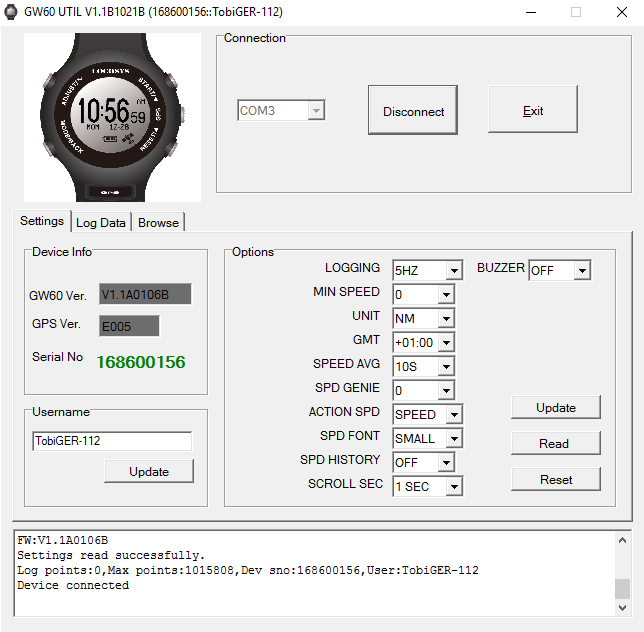Click the Reset button
The height and width of the screenshot is (632, 644).
pos(556,479)
